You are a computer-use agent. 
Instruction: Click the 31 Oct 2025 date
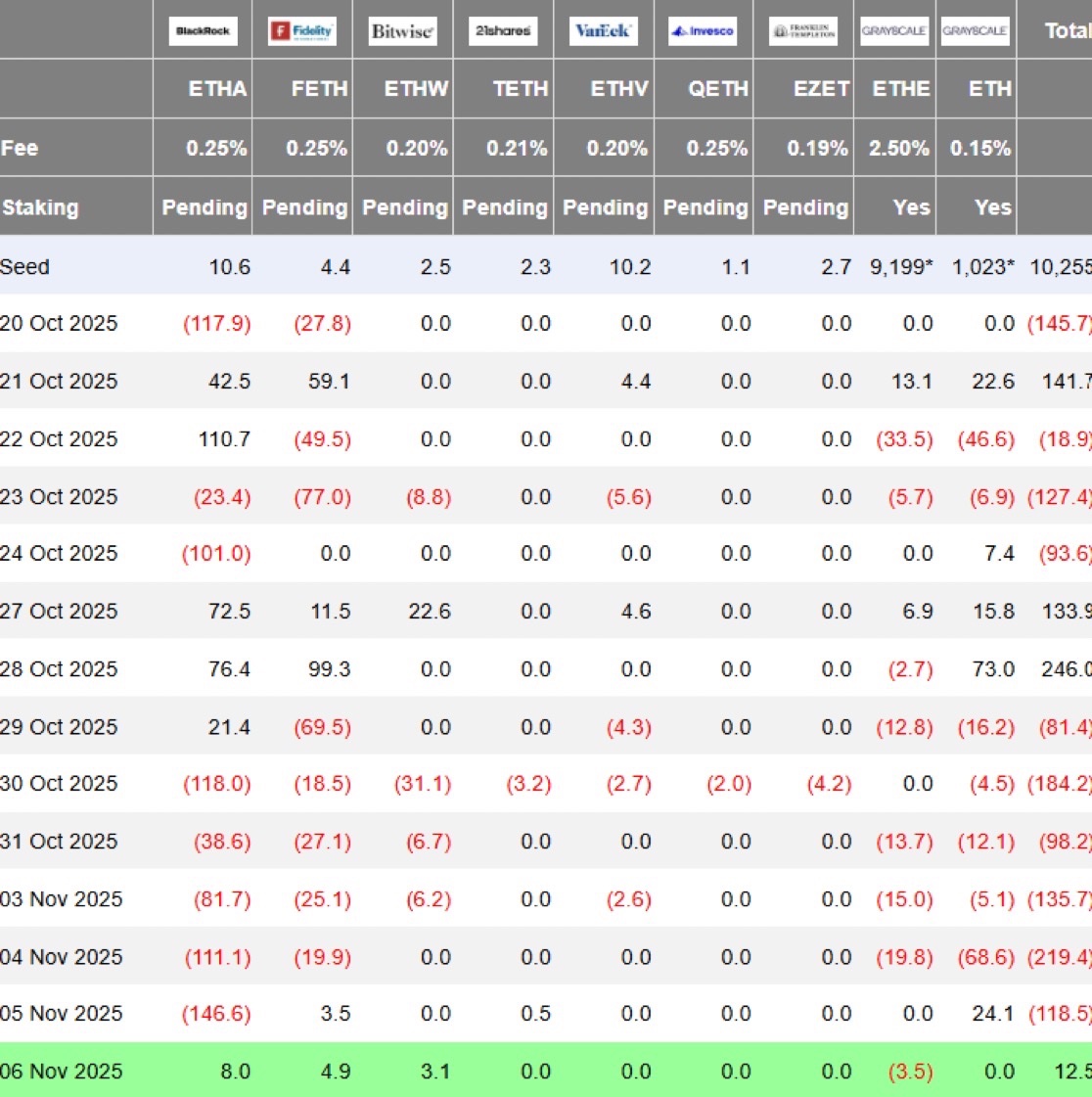point(59,842)
